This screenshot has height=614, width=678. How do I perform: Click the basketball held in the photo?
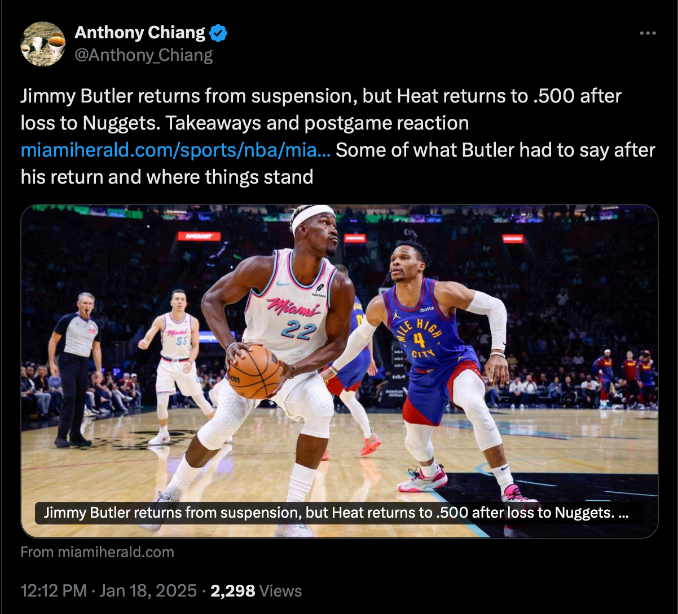click(x=254, y=371)
